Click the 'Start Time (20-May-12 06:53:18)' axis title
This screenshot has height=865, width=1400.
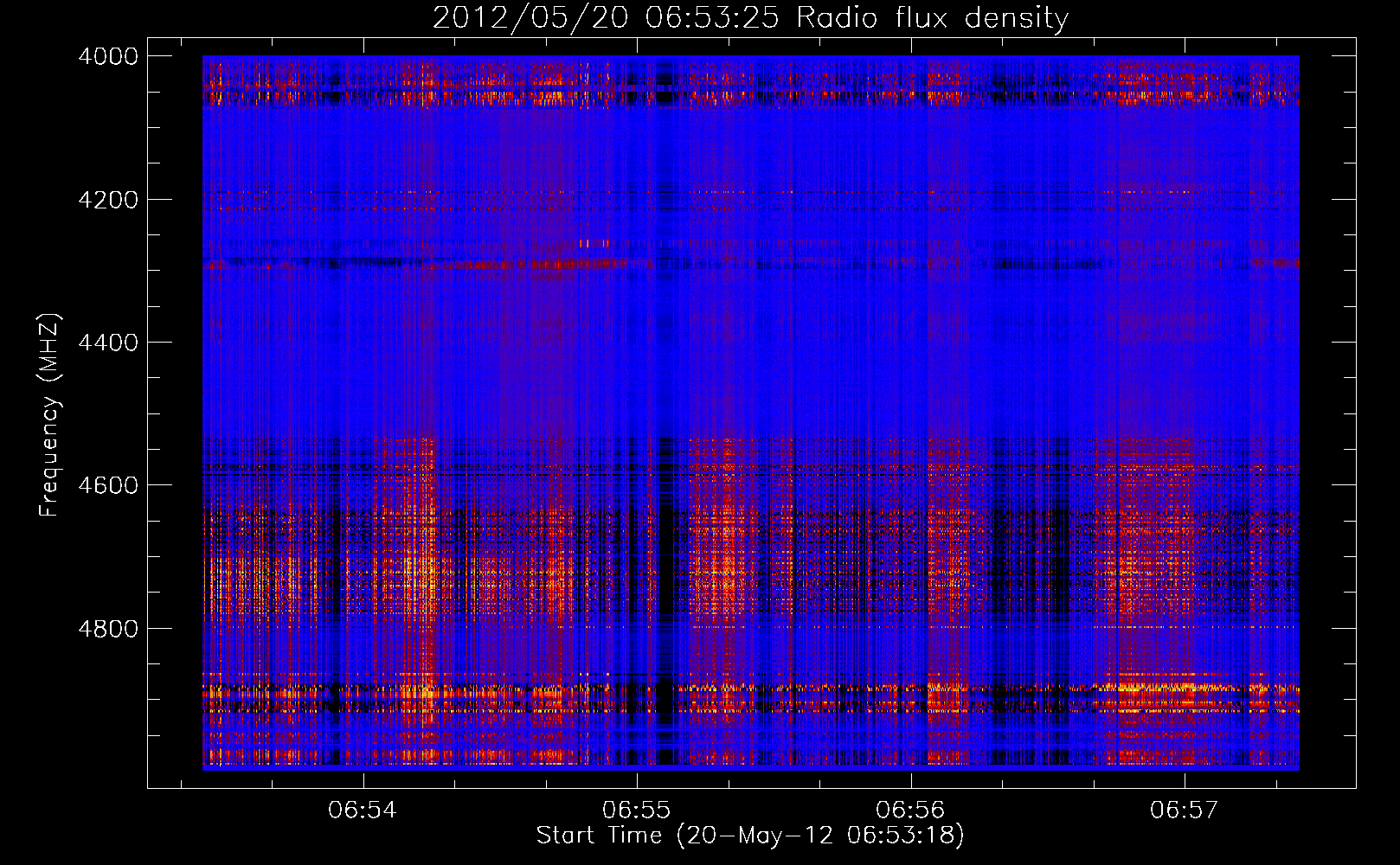(x=750, y=836)
